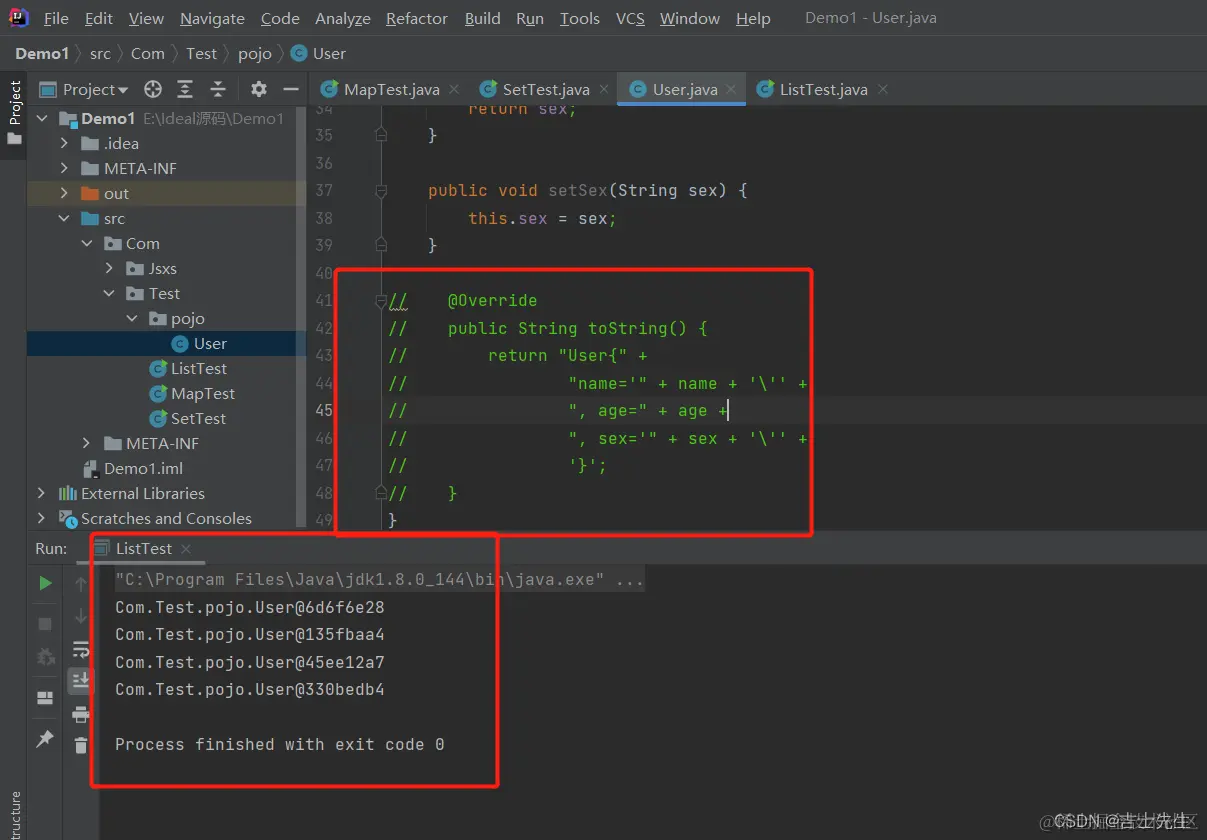Viewport: 1207px width, 840px height.
Task: Switch to the ListTest.java editor tab
Action: click(823, 89)
